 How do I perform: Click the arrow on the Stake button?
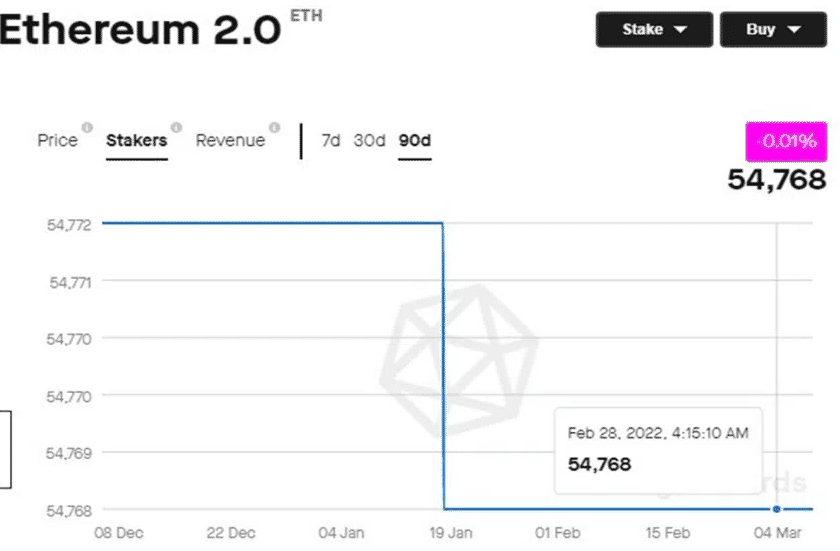[x=681, y=30]
